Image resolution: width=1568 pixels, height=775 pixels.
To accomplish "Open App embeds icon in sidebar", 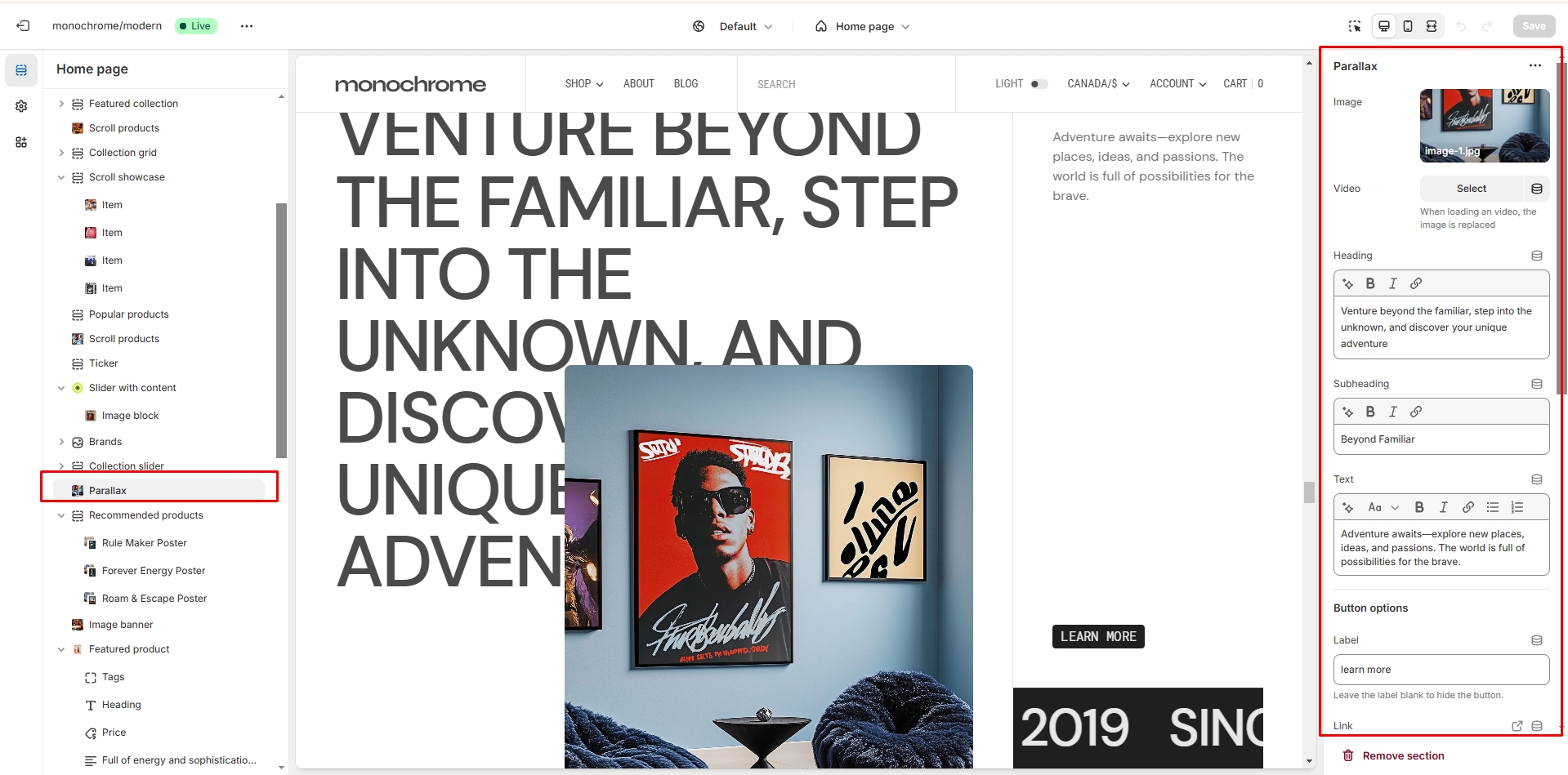I will tap(21, 142).
